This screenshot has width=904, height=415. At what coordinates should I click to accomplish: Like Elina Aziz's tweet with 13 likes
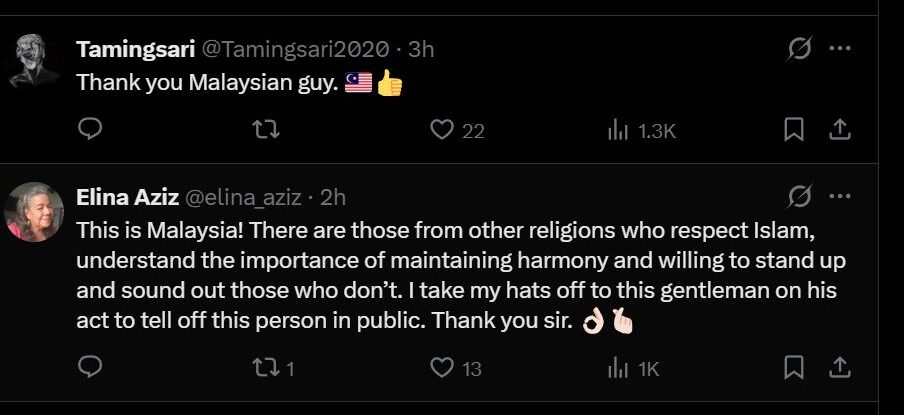456,368
